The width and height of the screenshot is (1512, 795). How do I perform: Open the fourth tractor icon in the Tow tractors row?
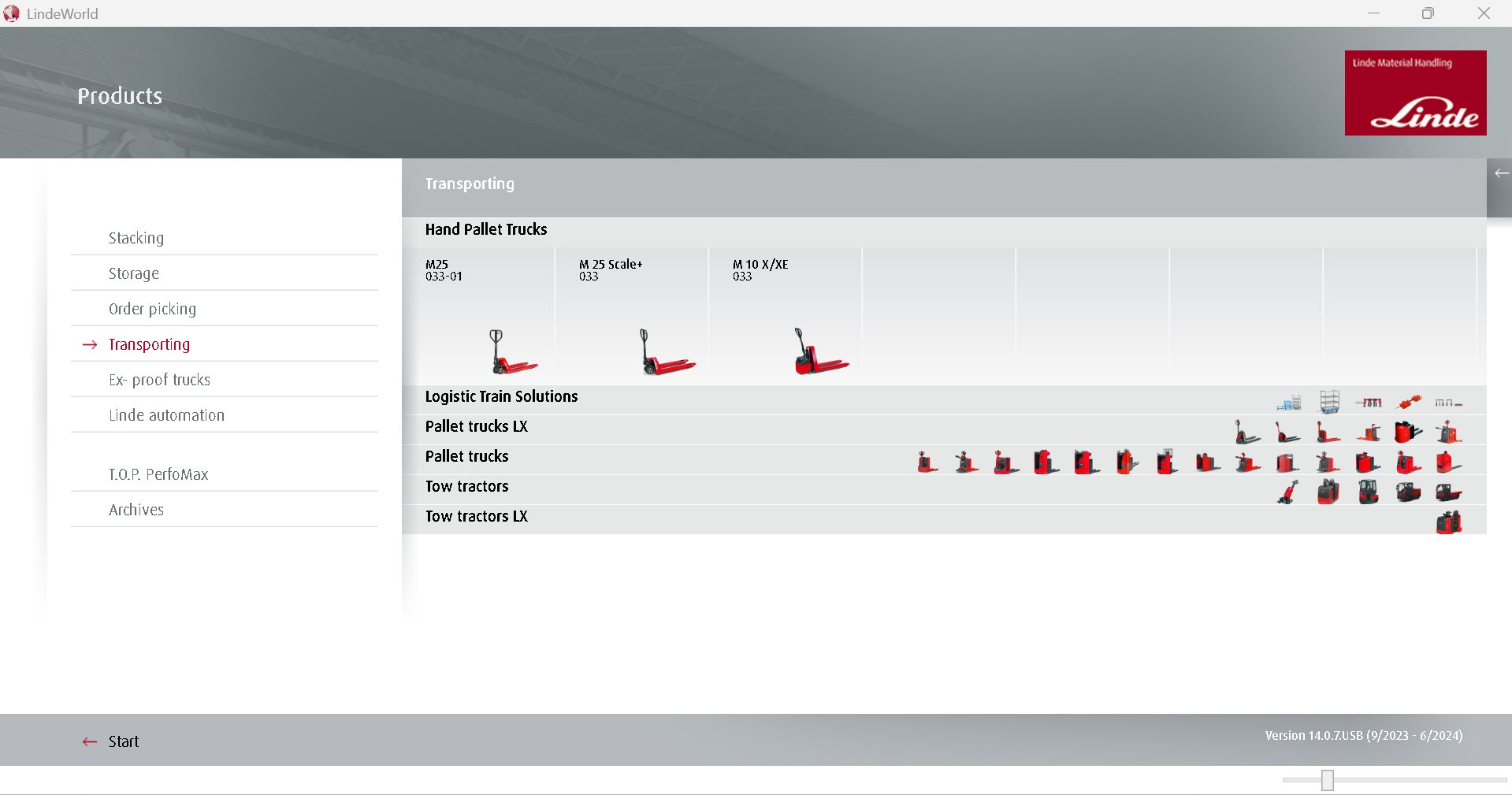pos(1409,492)
